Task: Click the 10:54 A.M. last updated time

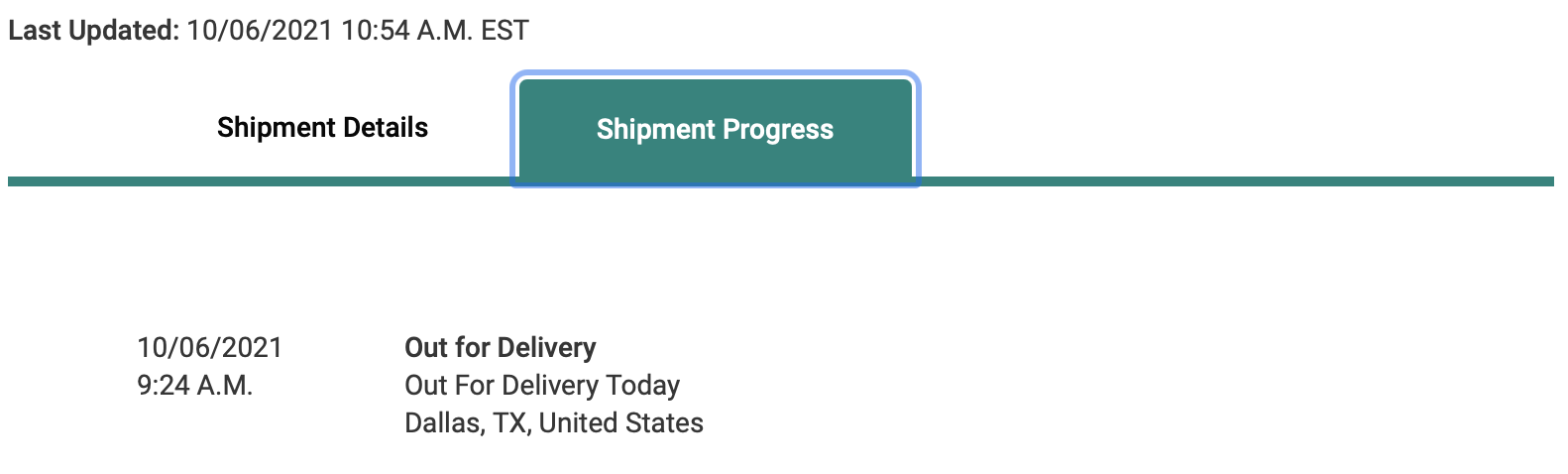Action: pyautogui.click(x=406, y=31)
